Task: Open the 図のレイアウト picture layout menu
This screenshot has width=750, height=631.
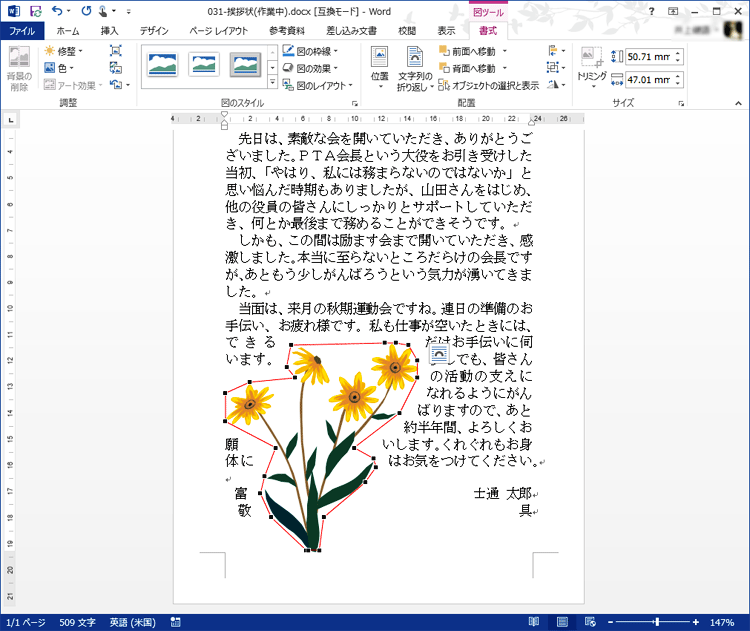Action: 318,86
